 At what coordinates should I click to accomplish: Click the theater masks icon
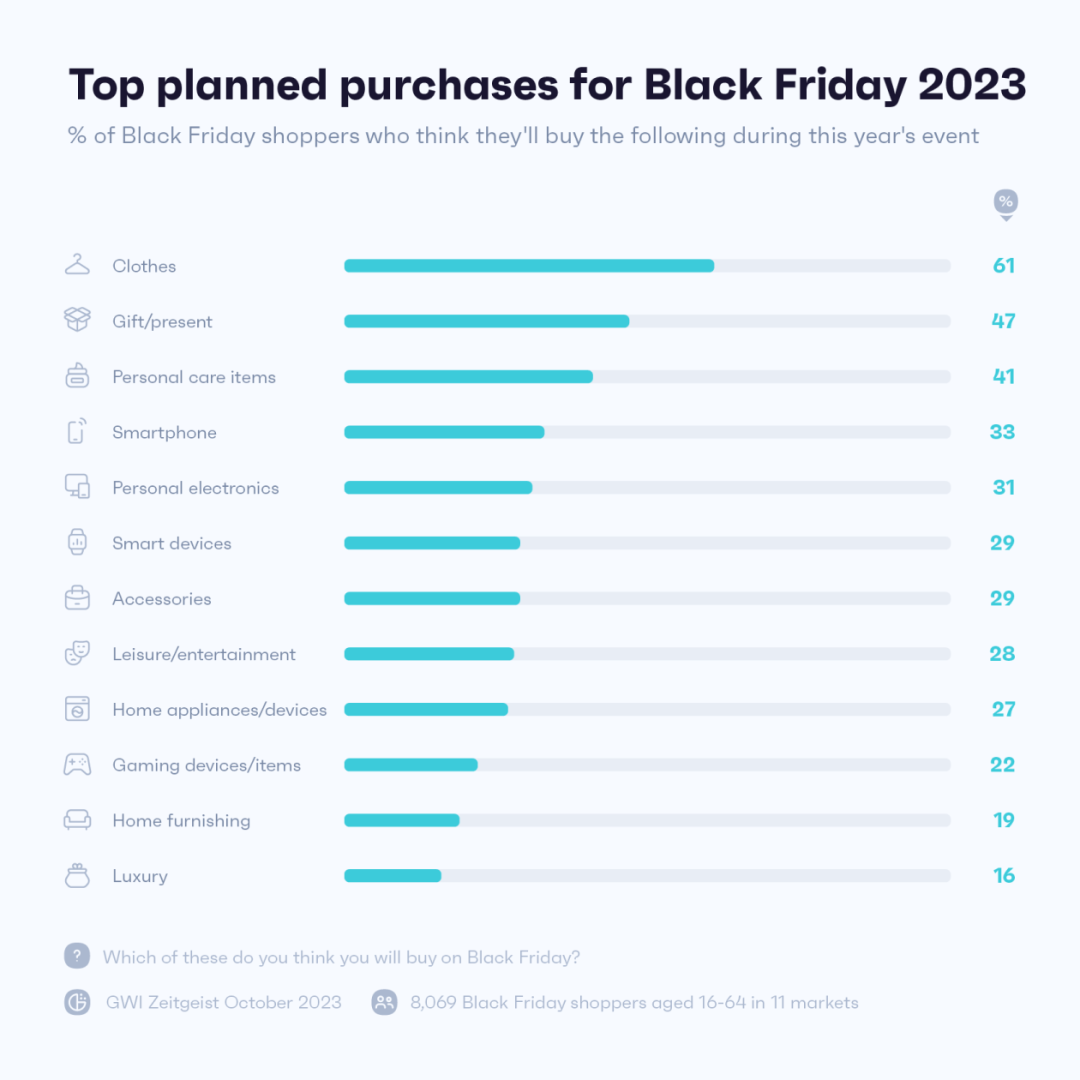77,653
